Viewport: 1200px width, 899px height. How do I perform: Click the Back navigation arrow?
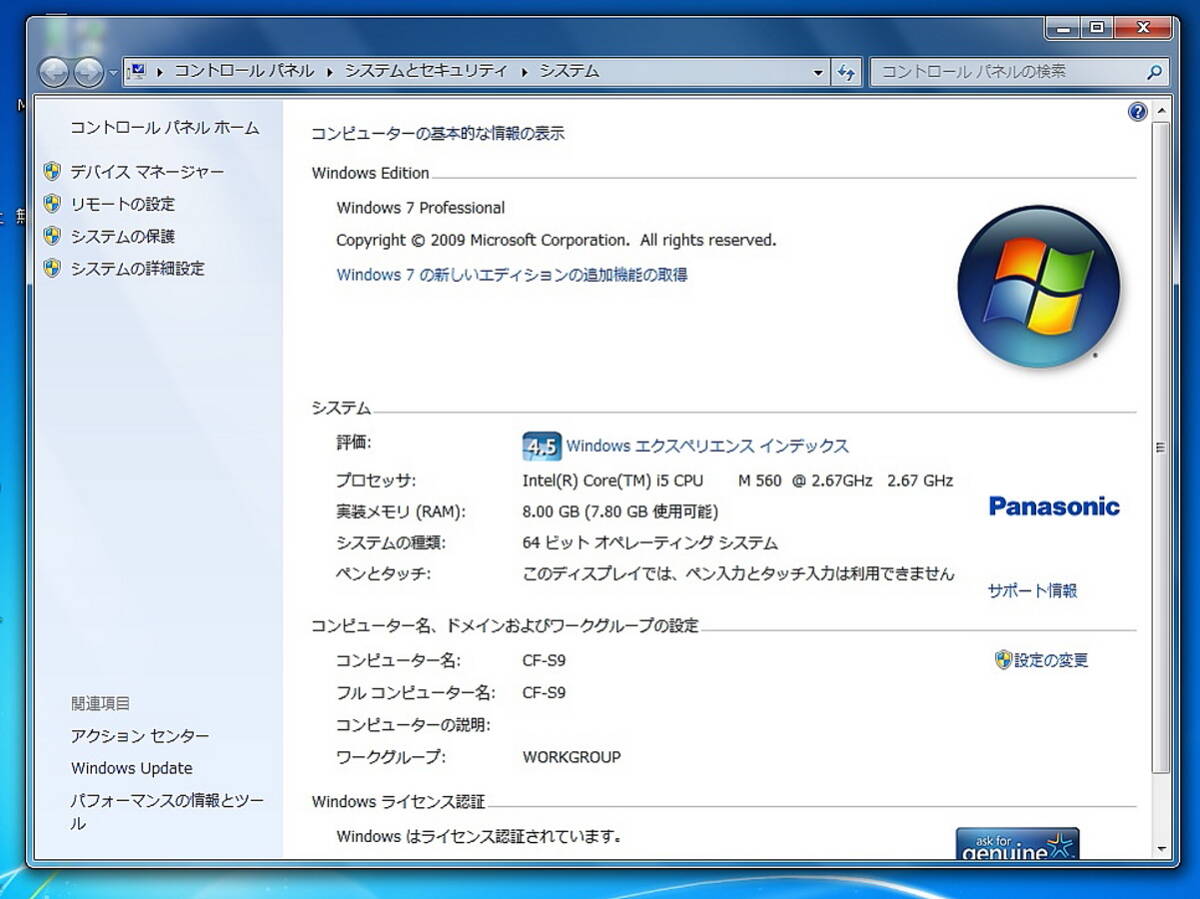54,72
